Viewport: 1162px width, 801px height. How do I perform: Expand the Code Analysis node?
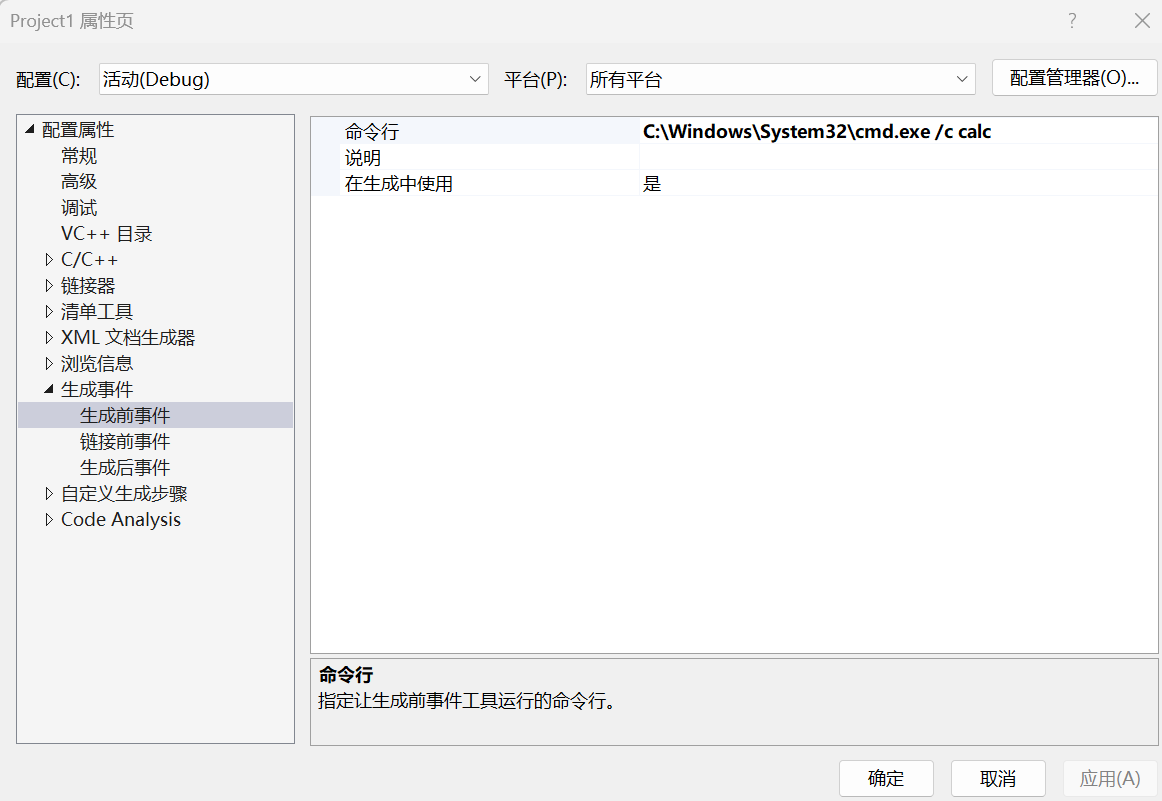coord(49,520)
